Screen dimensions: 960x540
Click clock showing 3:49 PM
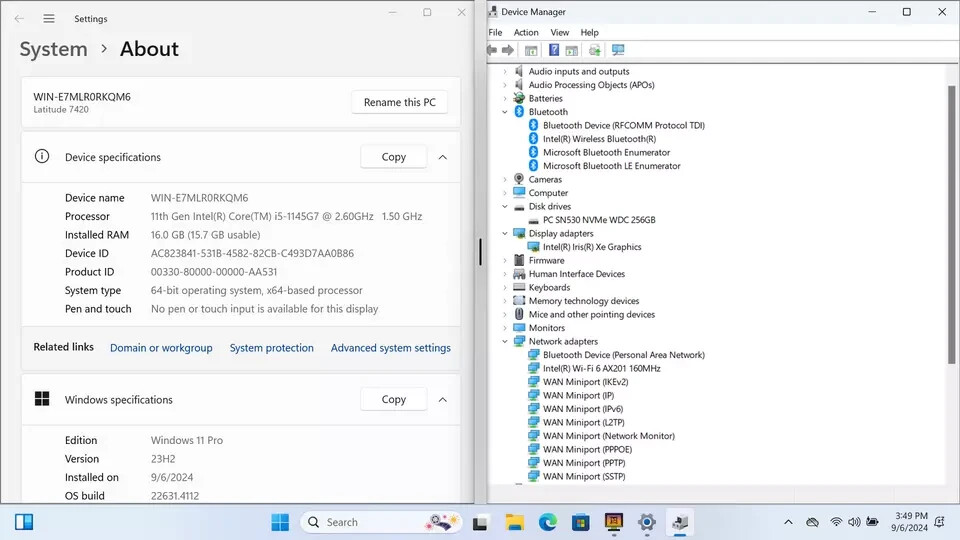pos(911,516)
